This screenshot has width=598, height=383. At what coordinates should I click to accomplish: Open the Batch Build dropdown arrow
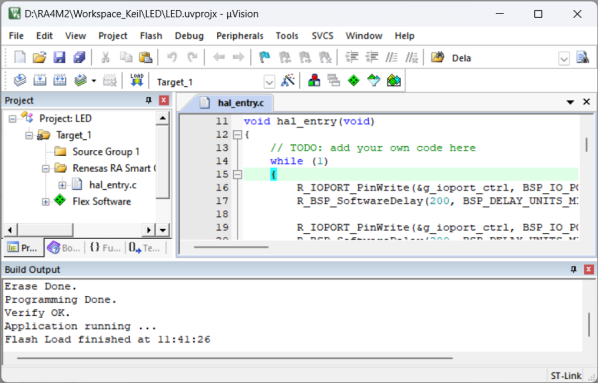94,81
